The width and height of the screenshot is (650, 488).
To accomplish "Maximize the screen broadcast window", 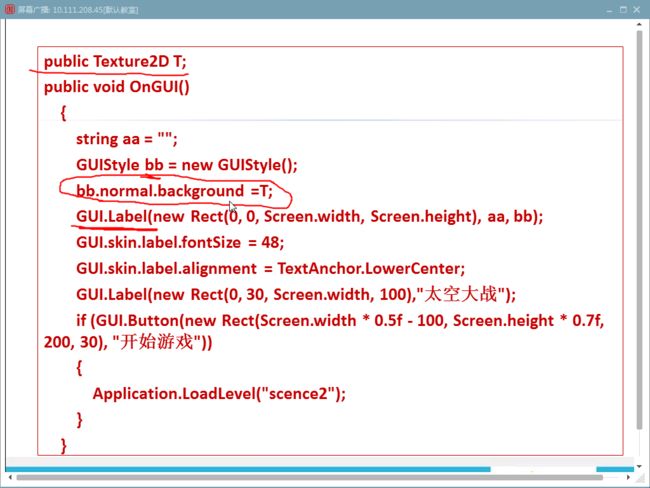I will point(623,10).
